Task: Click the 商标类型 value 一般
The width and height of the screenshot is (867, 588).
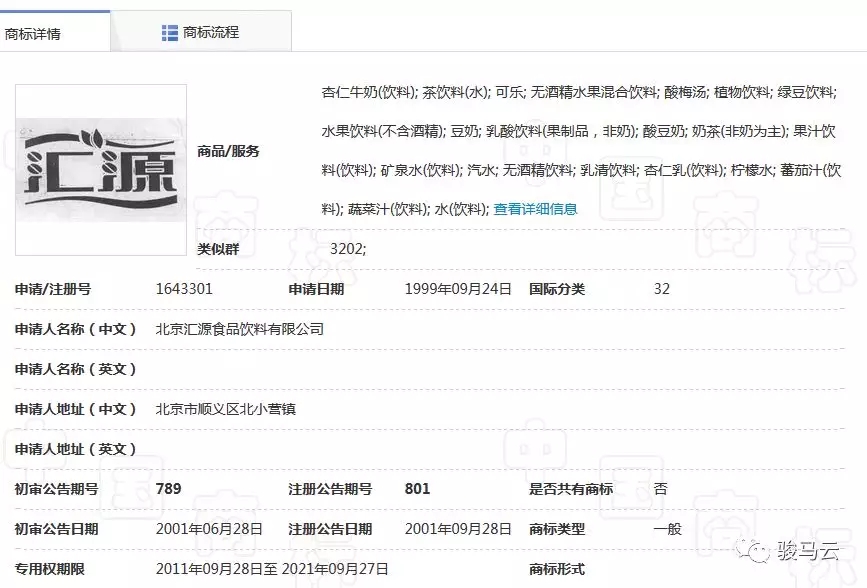Action: coord(667,529)
